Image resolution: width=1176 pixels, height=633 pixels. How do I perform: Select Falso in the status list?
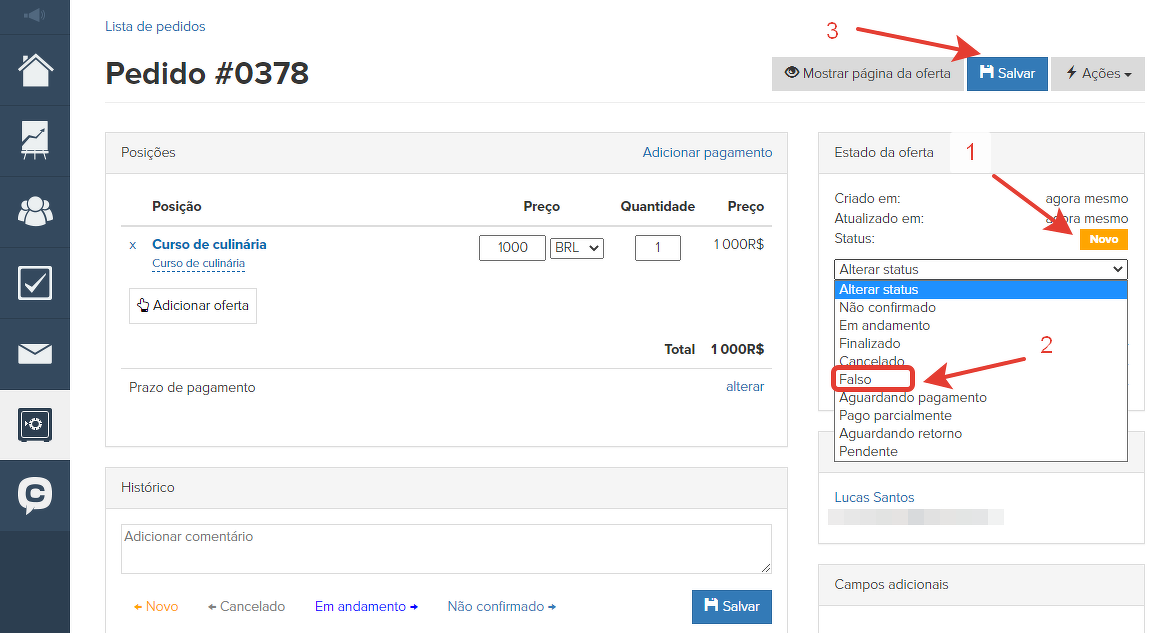tap(856, 380)
